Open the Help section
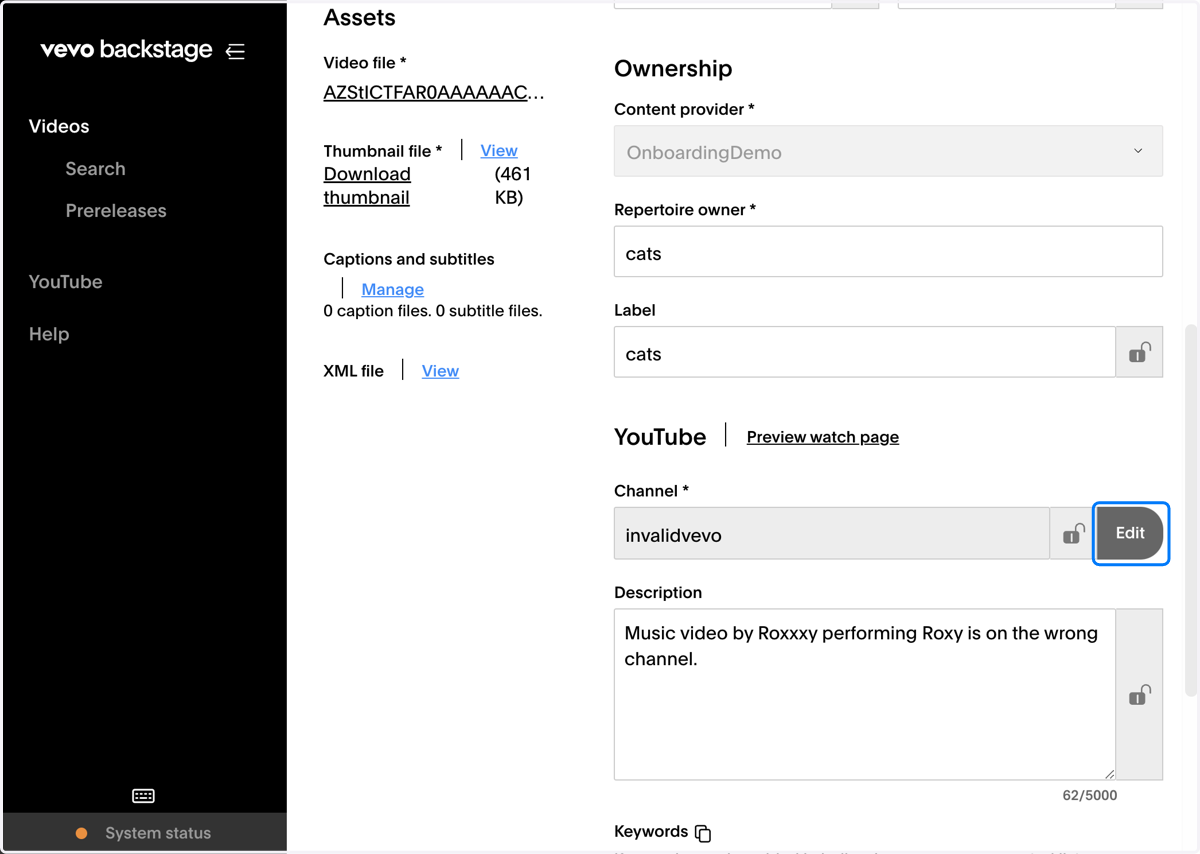The width and height of the screenshot is (1200, 854). point(49,334)
